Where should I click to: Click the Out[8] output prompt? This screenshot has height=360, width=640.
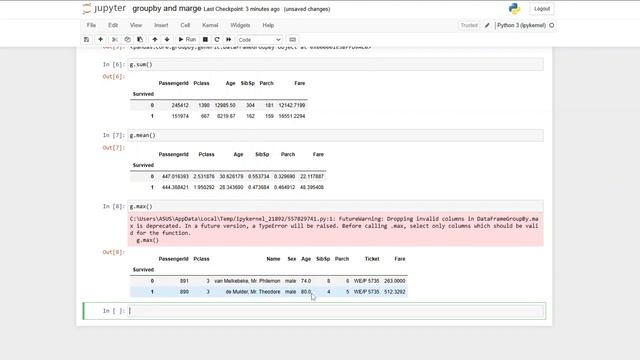click(x=113, y=252)
